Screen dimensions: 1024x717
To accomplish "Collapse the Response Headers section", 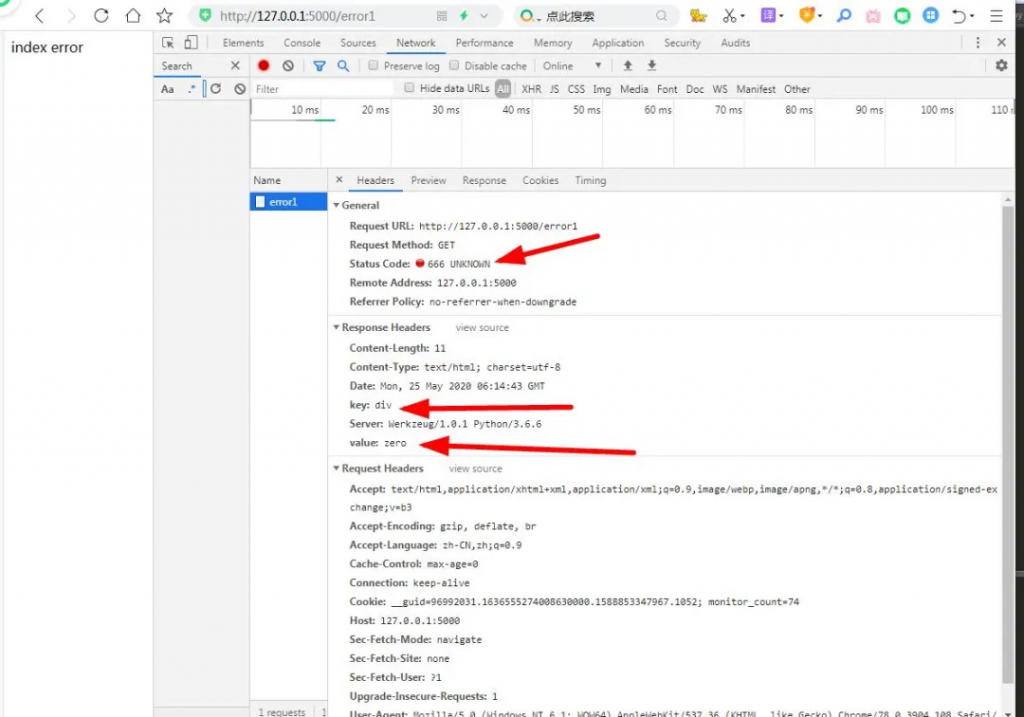I will coord(337,328).
